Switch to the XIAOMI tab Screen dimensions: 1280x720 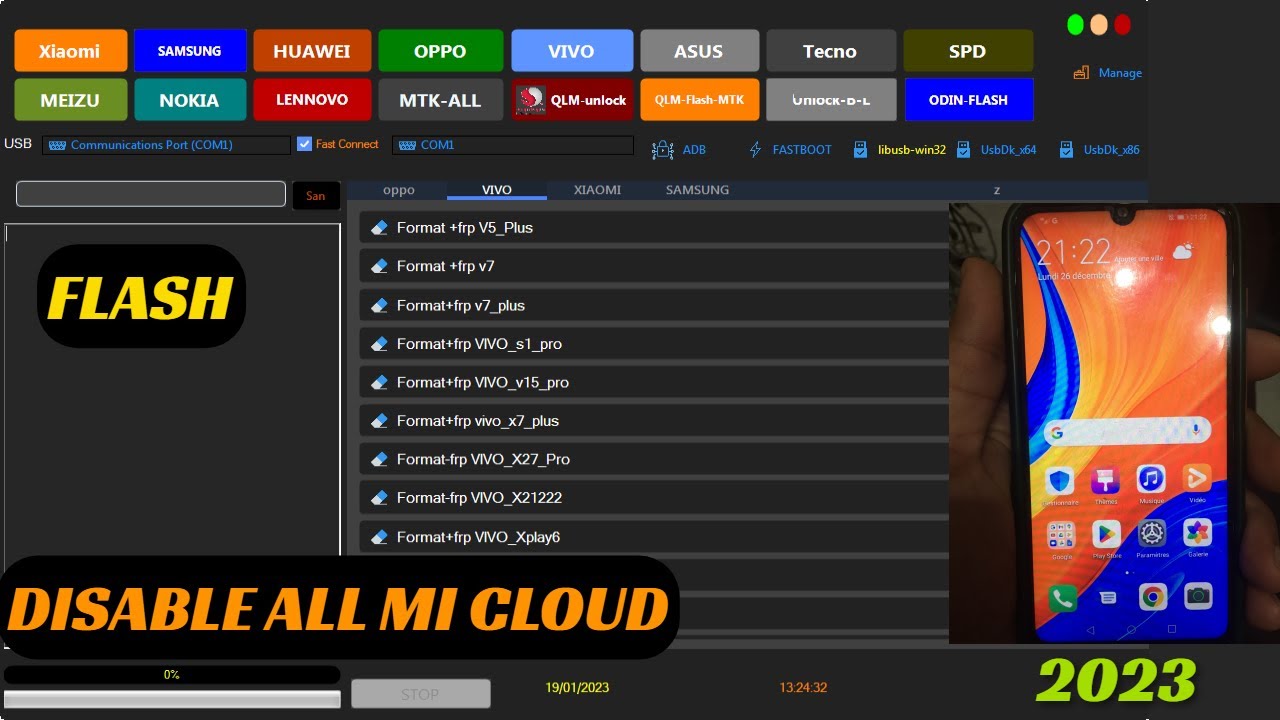[x=597, y=190]
